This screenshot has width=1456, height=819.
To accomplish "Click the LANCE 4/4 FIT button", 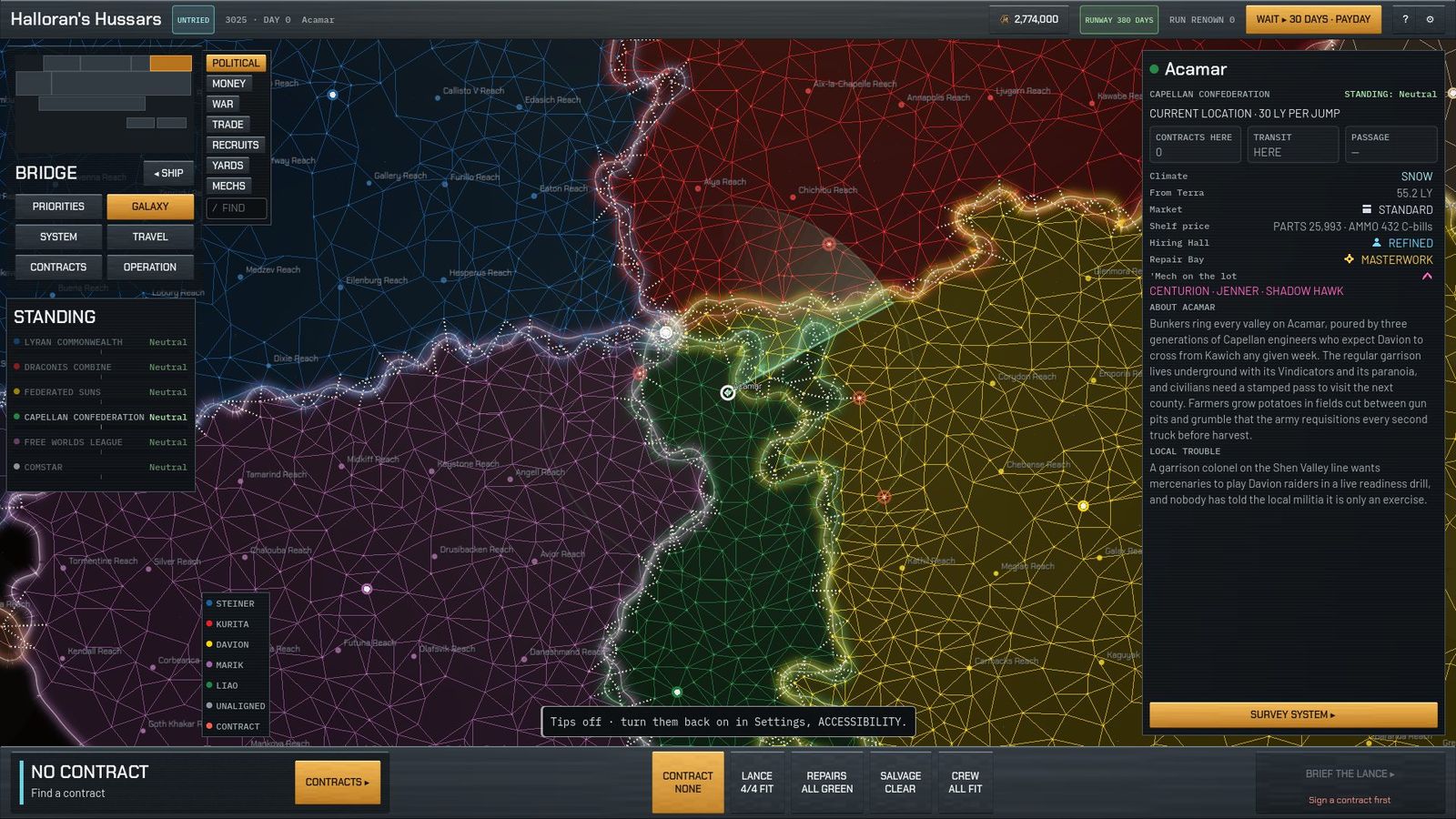I will click(757, 783).
